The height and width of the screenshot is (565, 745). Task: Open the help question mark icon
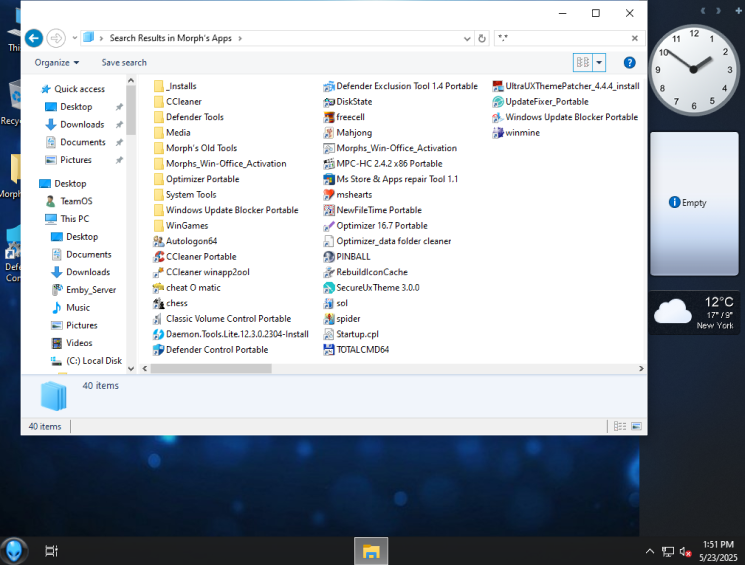coord(629,62)
